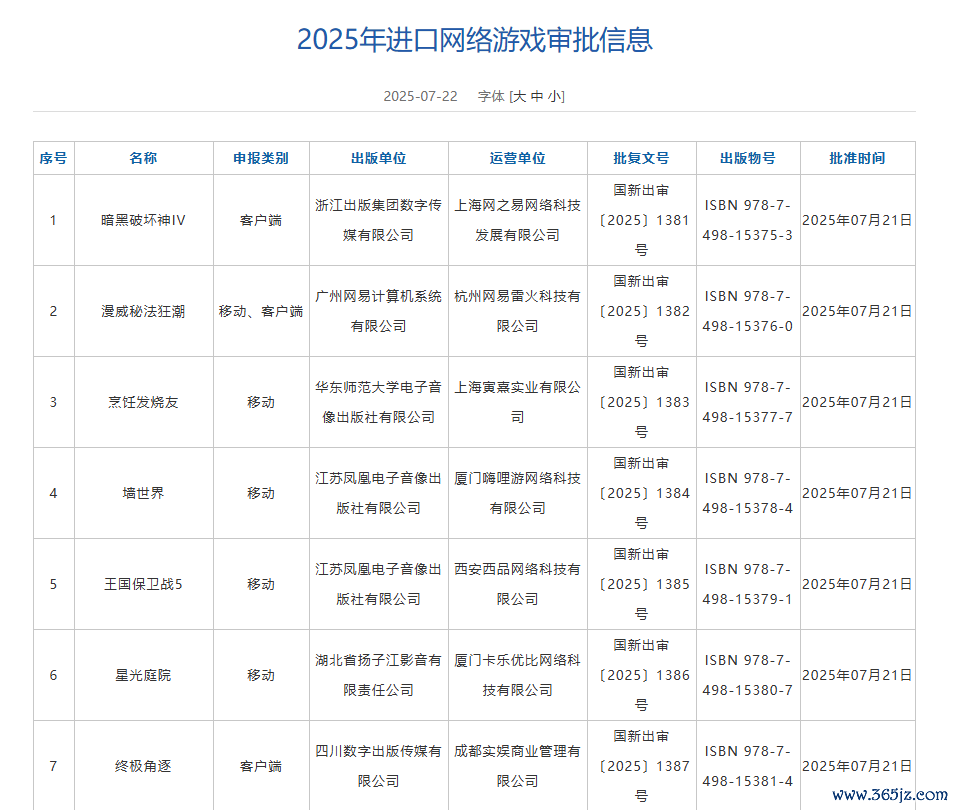
Task: Click the publication date 2025-07-22
Action: 420,96
